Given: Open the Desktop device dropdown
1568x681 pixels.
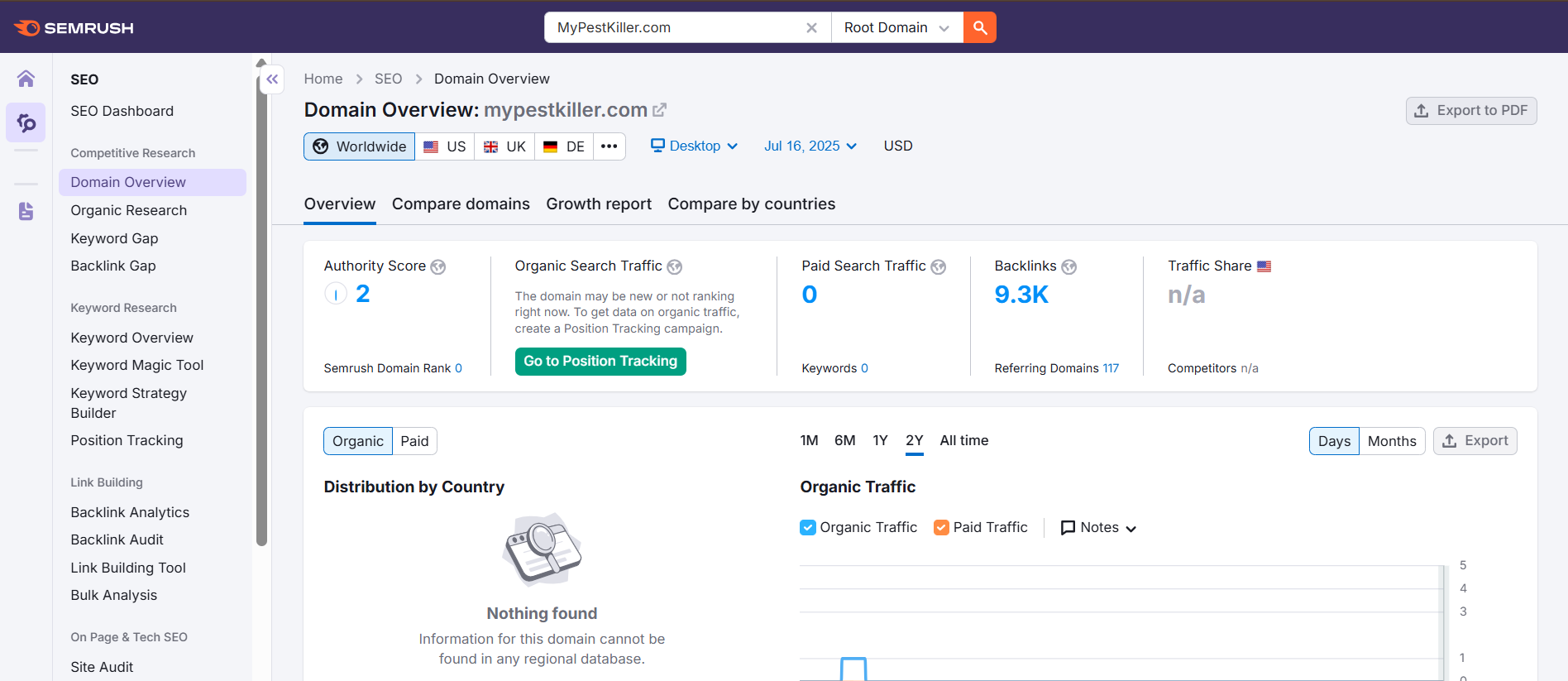Looking at the screenshot, I should (694, 146).
